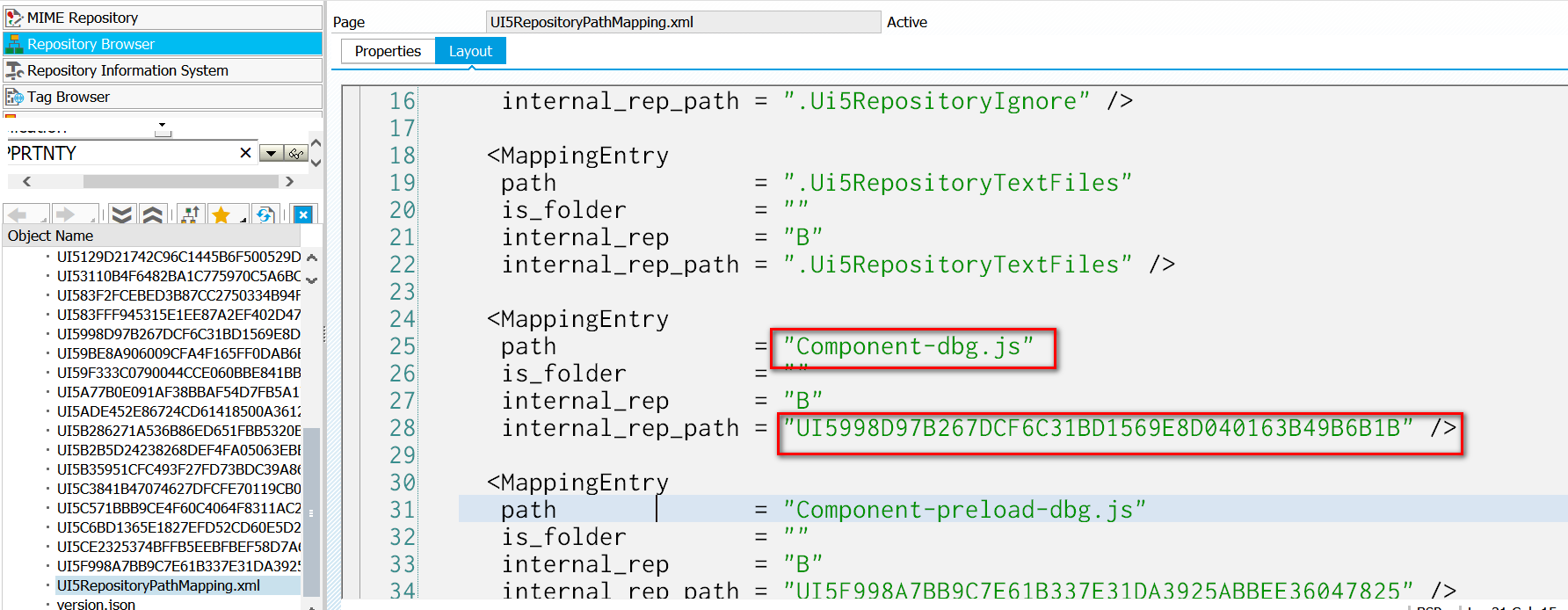This screenshot has height=610, width=1568.
Task: Click the display glasses icon
Action: click(x=296, y=154)
